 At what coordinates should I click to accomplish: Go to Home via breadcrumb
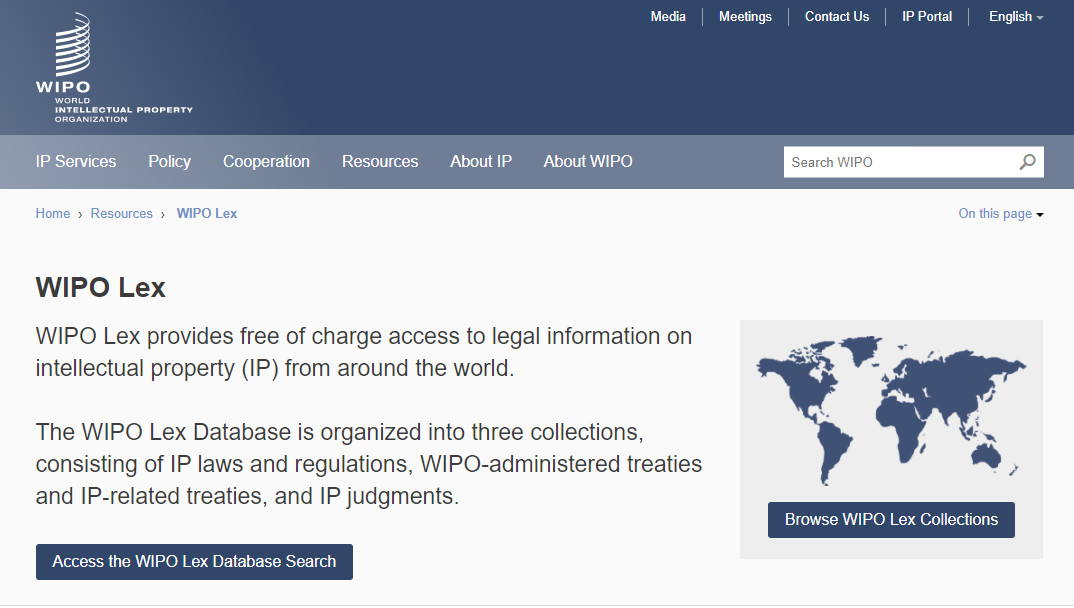(x=53, y=214)
